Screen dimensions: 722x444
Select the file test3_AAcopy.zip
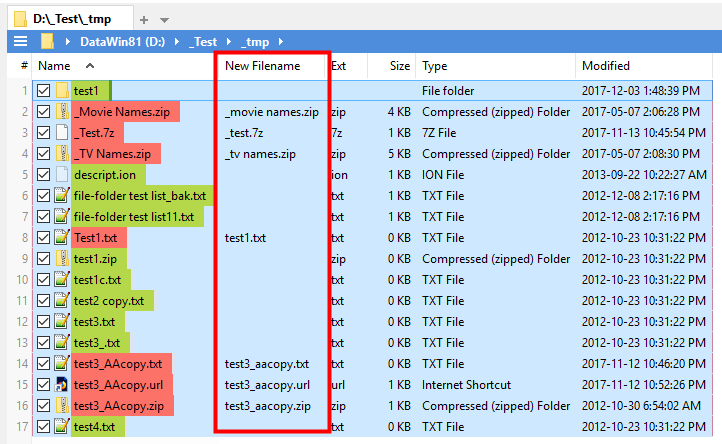point(119,406)
